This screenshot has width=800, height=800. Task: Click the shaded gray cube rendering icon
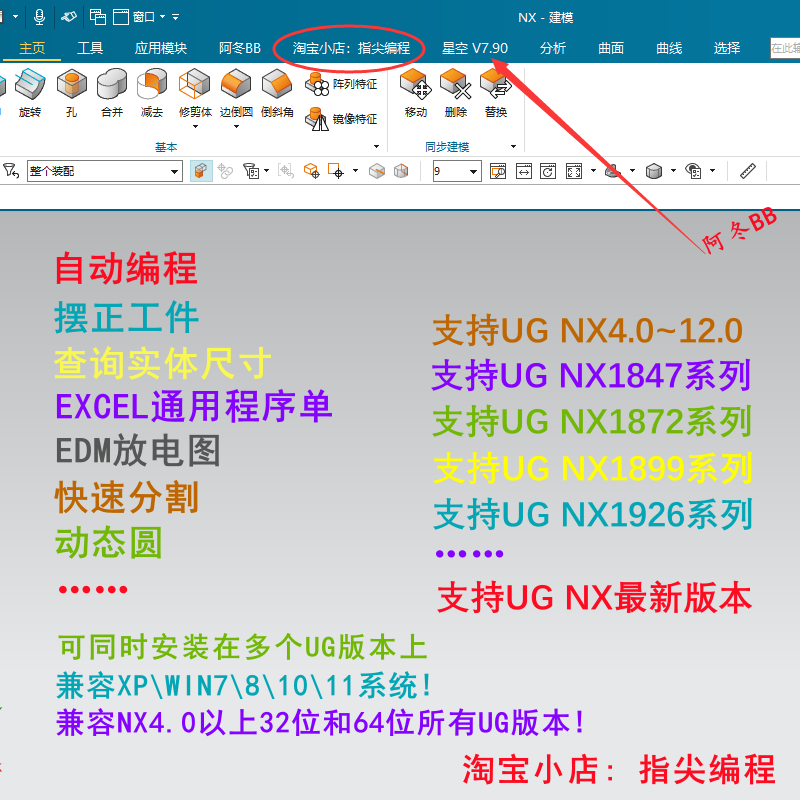pyautogui.click(x=654, y=171)
